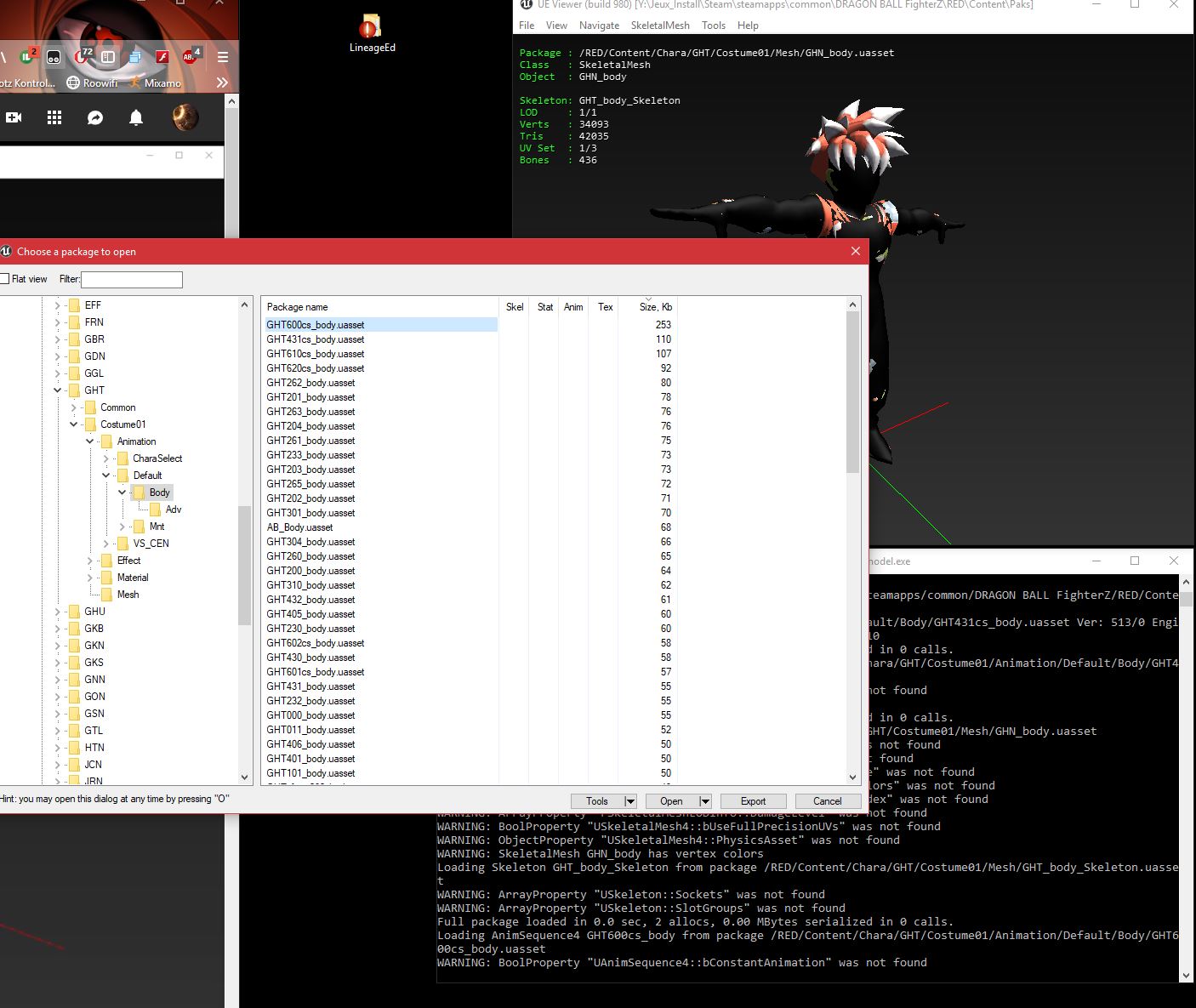Screen dimensions: 1196x1008
Task: Open the File menu in UE Viewer
Action: (x=527, y=26)
